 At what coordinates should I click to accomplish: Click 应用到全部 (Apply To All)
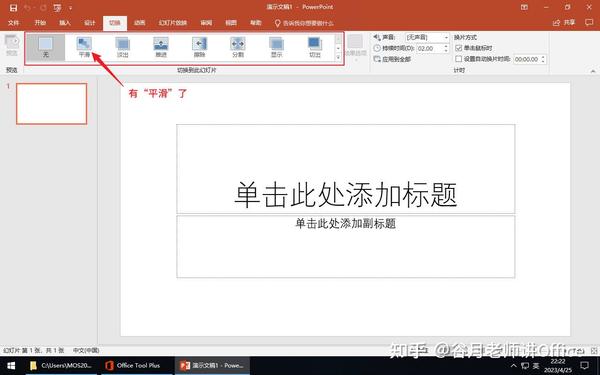[392, 59]
